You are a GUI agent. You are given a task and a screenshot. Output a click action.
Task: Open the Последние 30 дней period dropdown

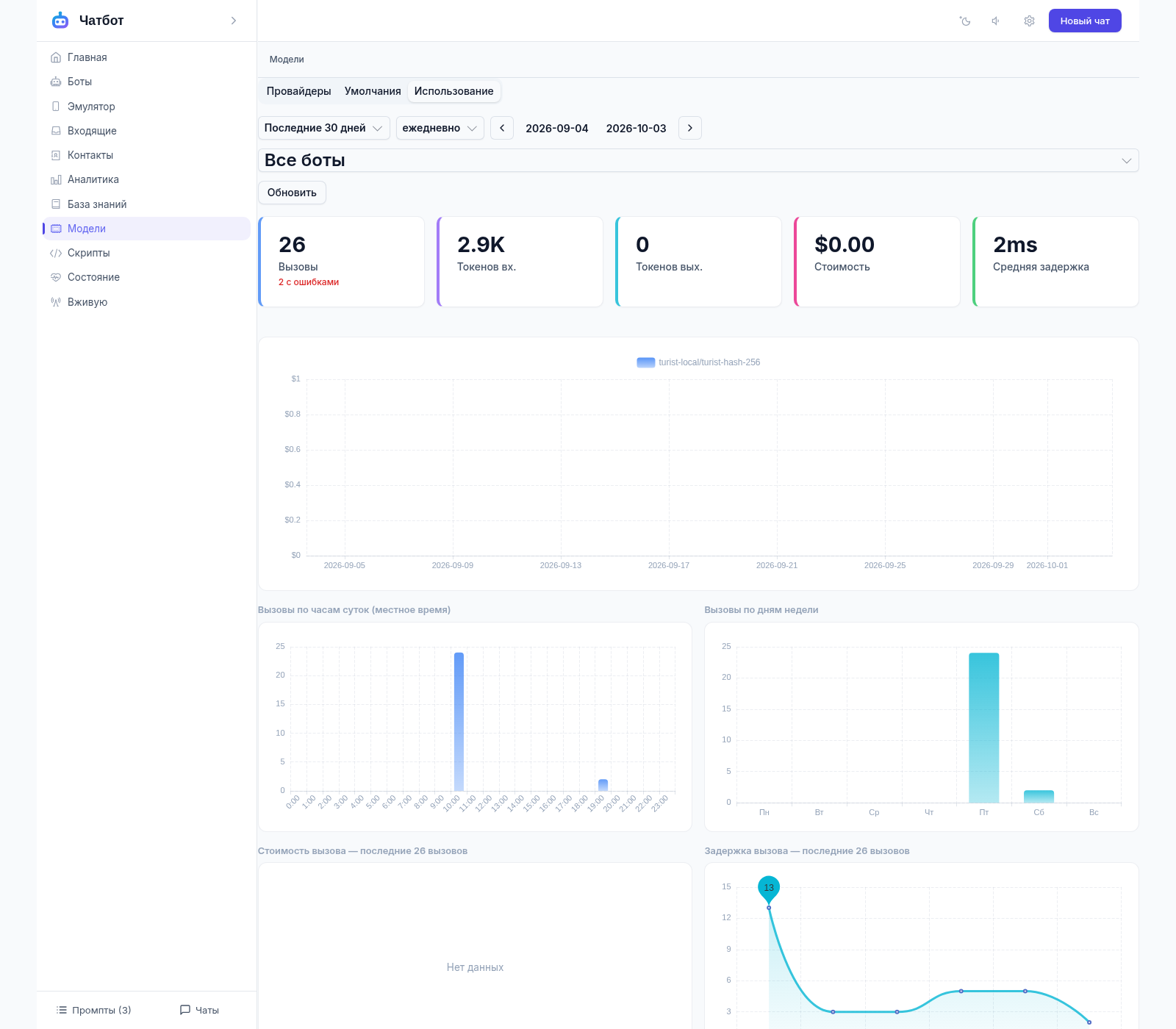(x=324, y=128)
